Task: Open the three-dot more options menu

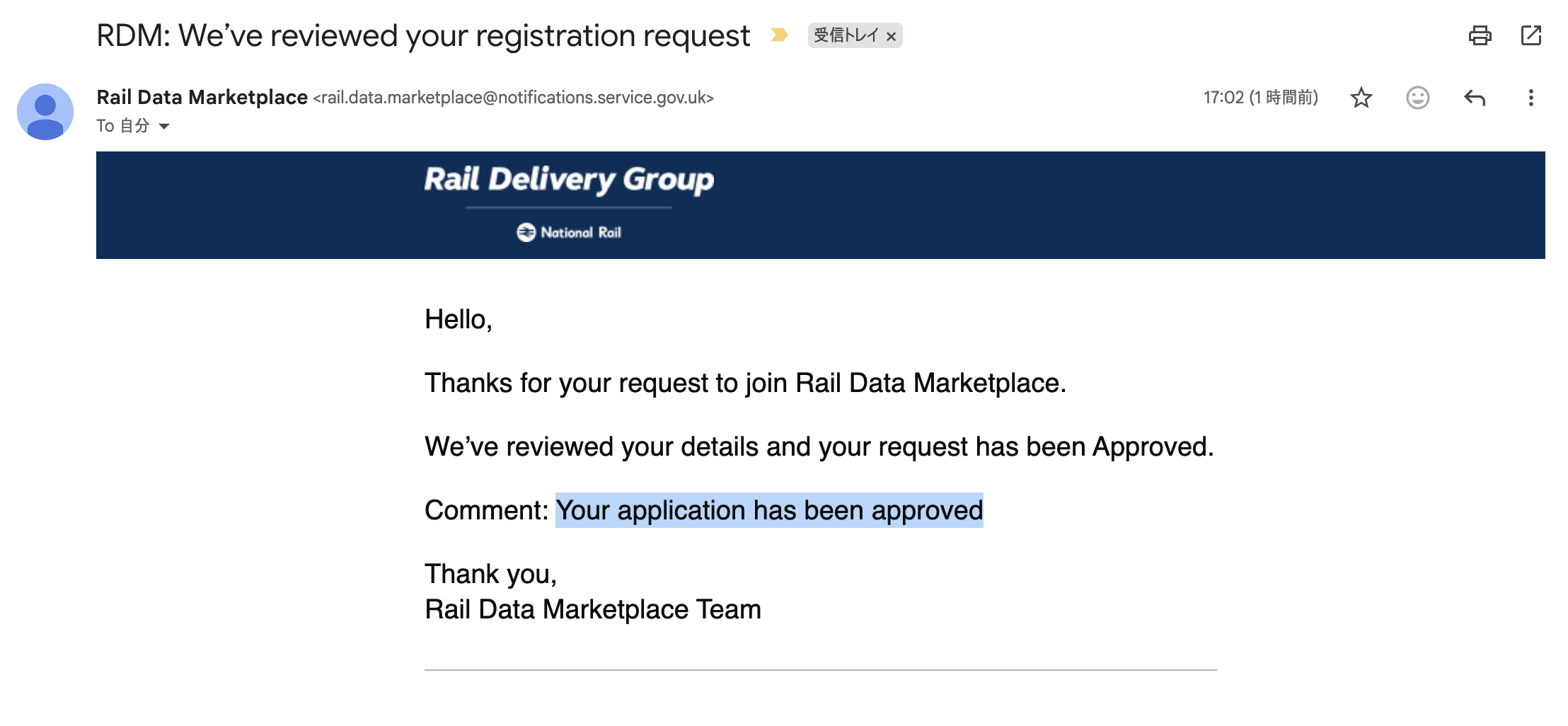Action: tap(1530, 98)
